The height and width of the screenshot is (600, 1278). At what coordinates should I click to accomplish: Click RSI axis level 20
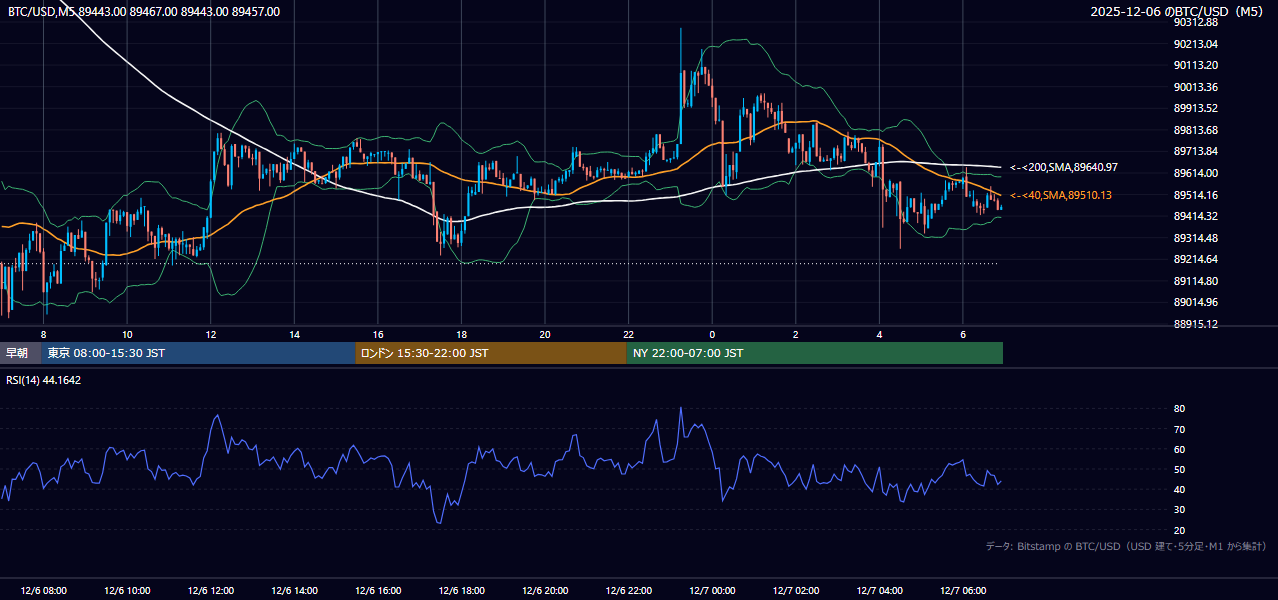[x=1179, y=530]
